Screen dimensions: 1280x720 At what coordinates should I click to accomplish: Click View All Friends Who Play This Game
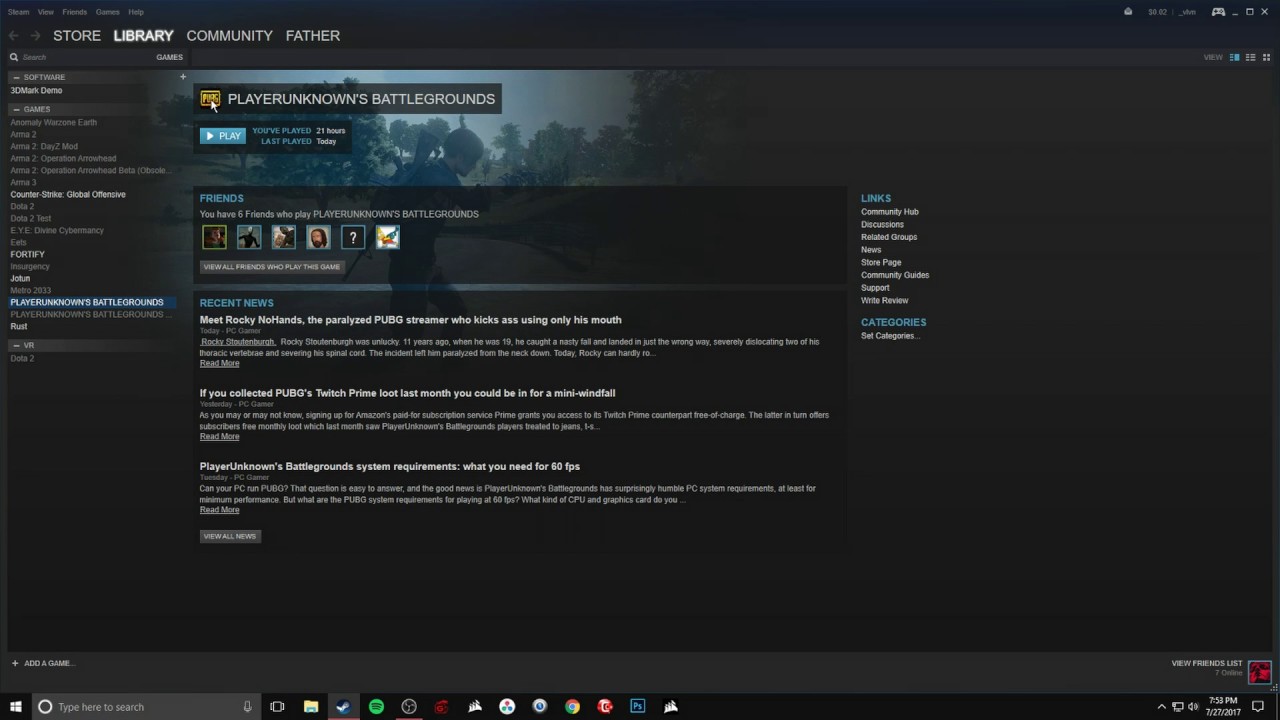[272, 267]
